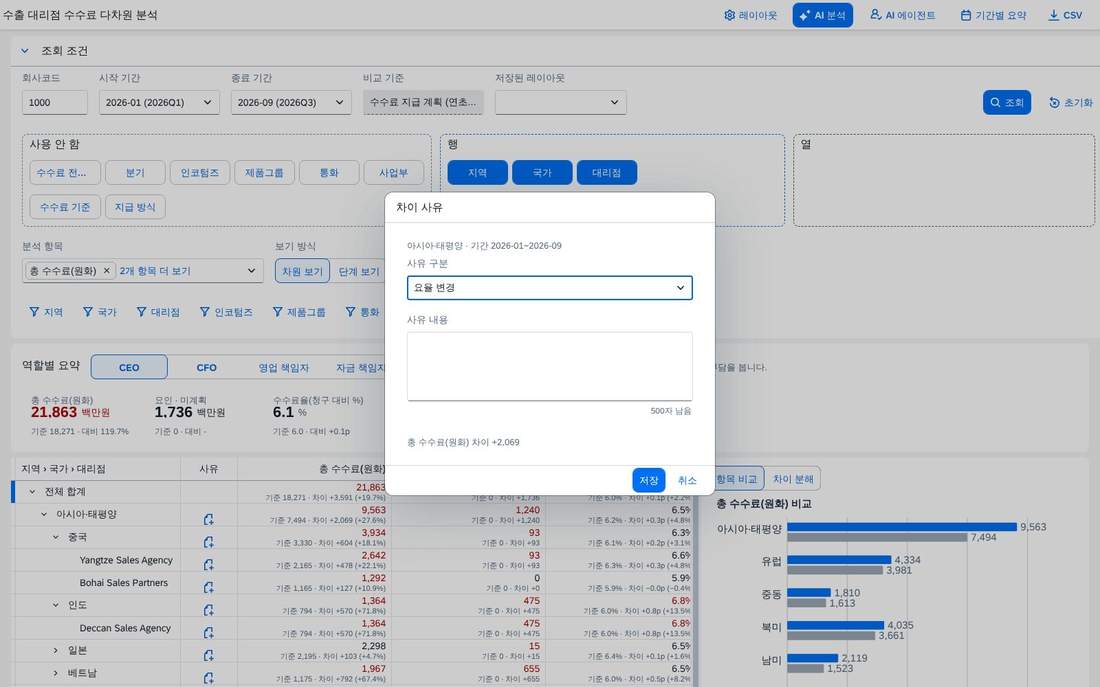Screen dimensions: 1100x687
Task: Download data with the CSV button
Action: point(1065,15)
